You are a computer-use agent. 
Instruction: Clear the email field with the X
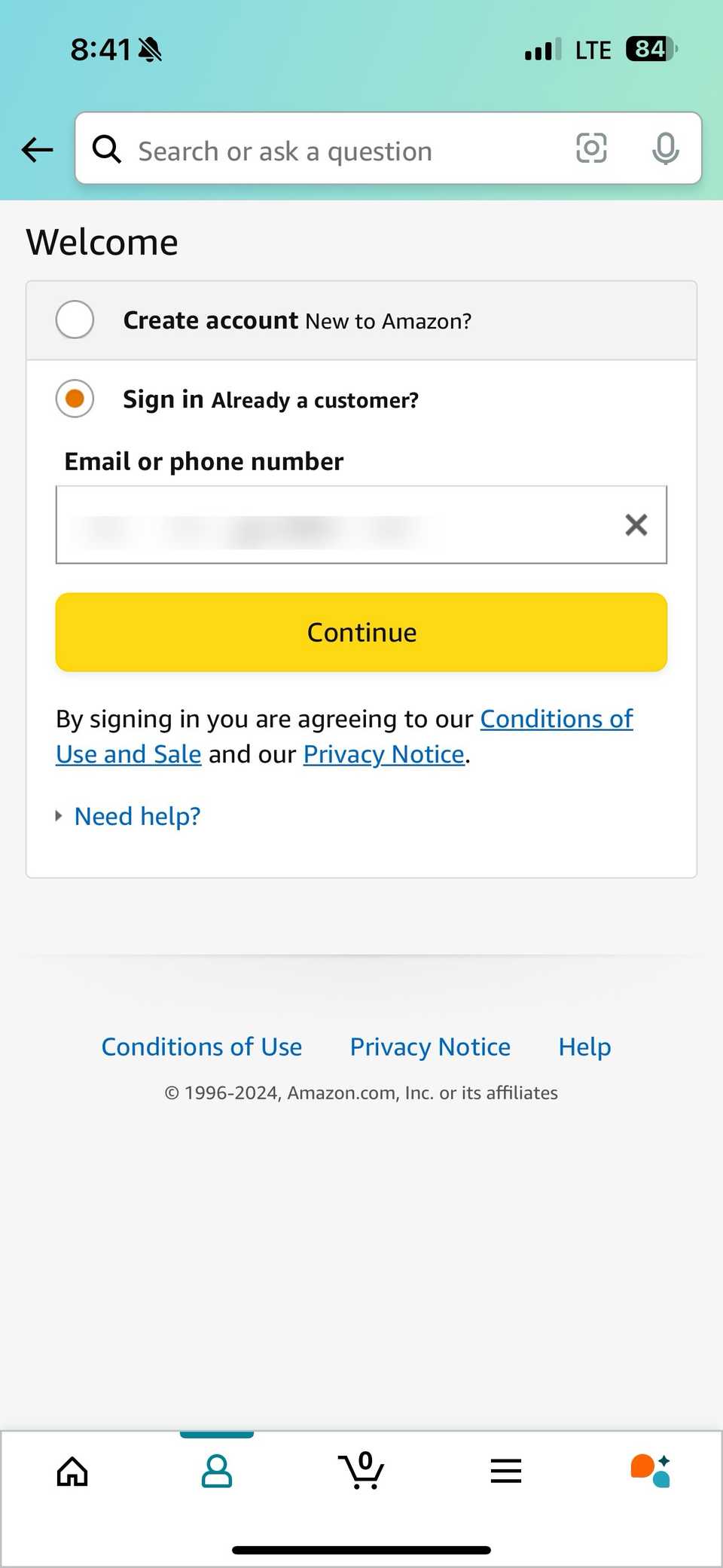pyautogui.click(x=636, y=524)
